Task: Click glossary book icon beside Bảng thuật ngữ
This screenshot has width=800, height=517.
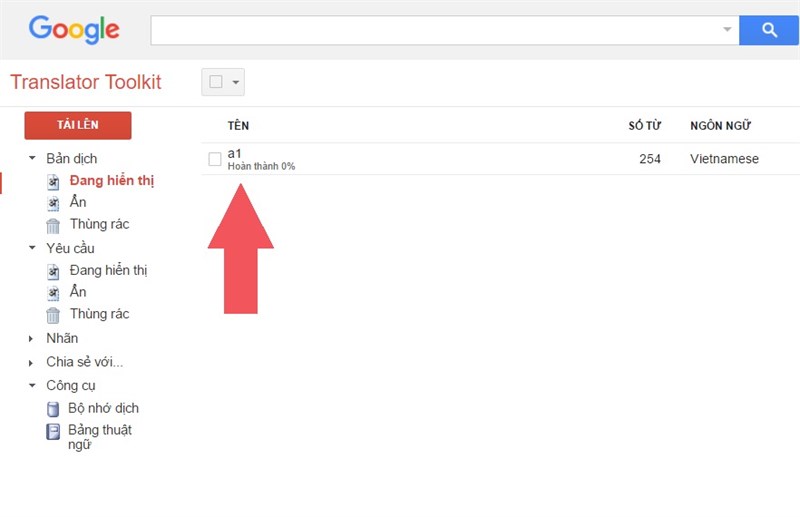Action: pos(53,431)
